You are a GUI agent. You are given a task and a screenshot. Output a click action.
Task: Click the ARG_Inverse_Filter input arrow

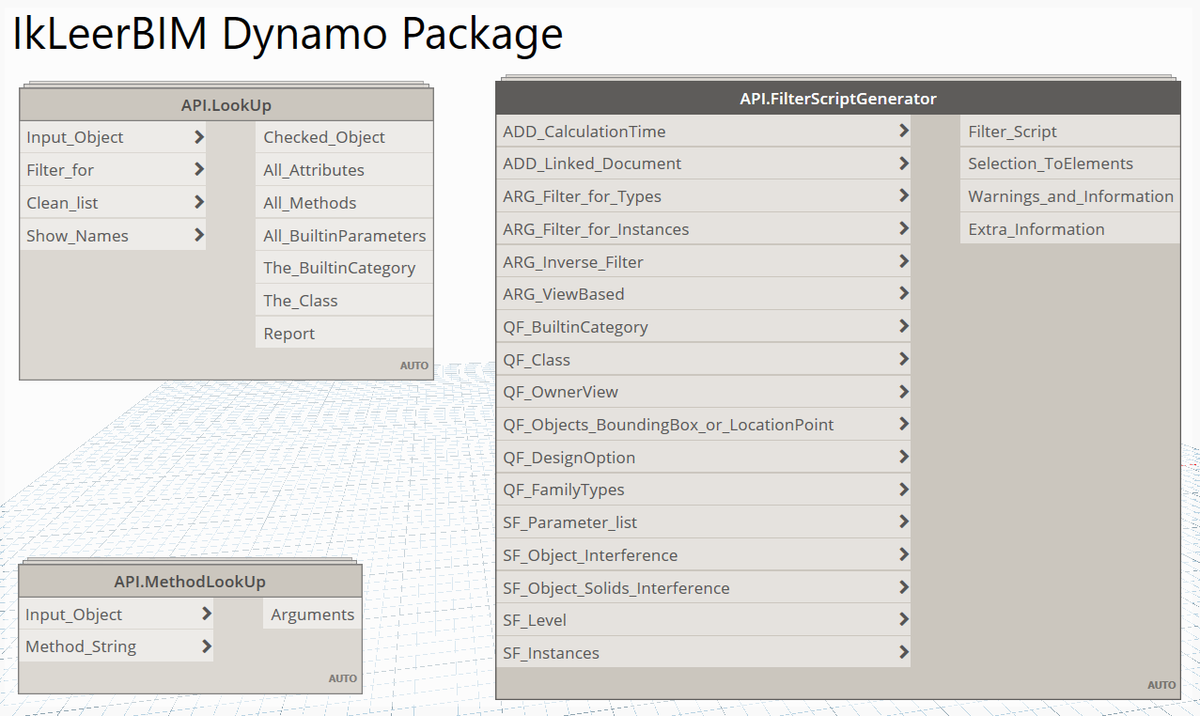(x=904, y=261)
